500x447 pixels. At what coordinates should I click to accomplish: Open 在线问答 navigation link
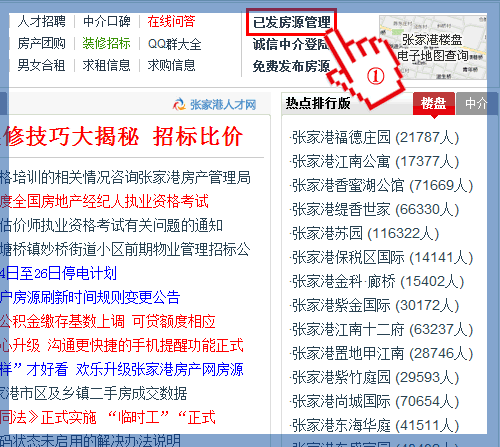coord(171,21)
